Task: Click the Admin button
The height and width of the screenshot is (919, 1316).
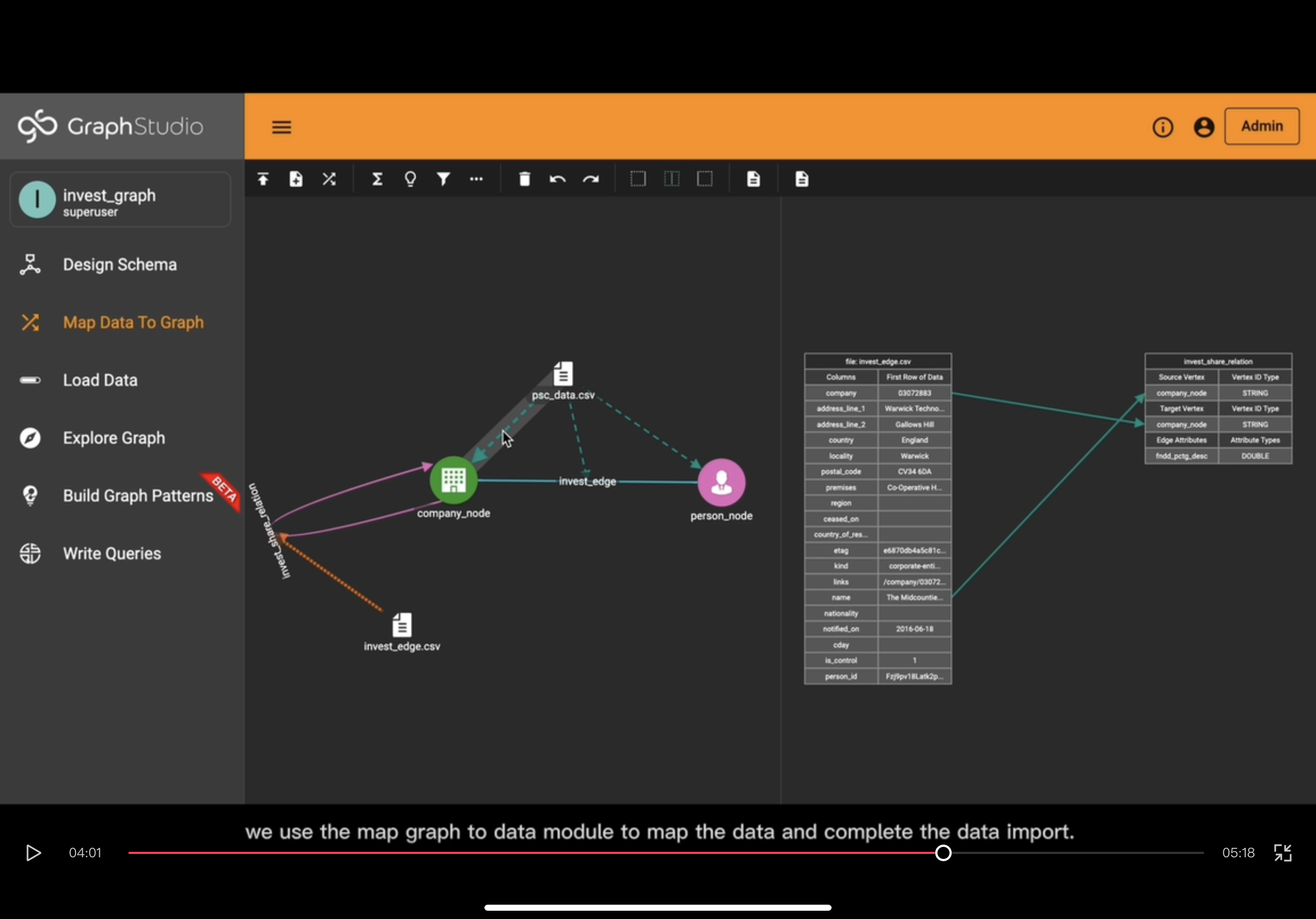Action: [x=1261, y=126]
